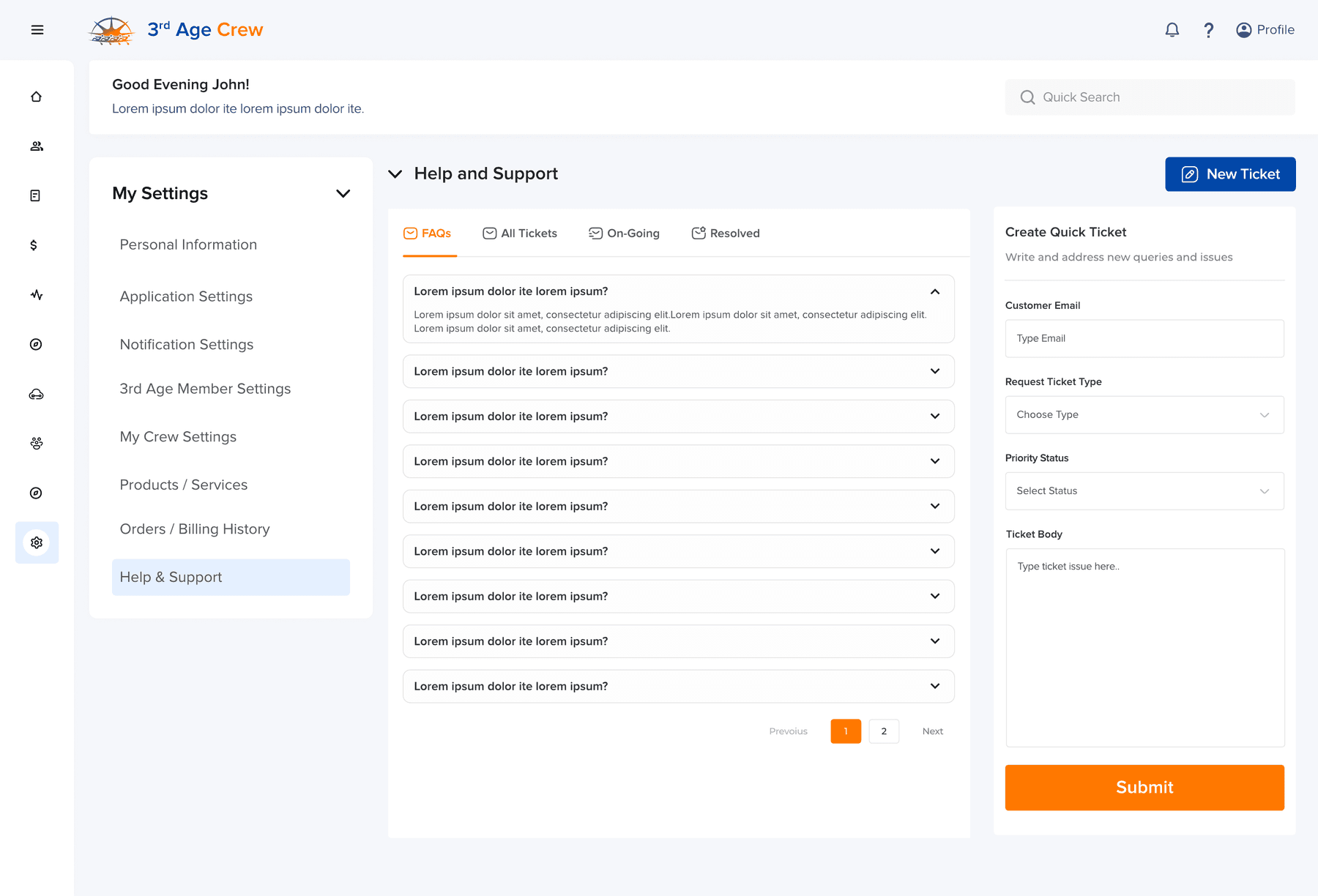The height and width of the screenshot is (896, 1318).
Task: Open the document icon in sidebar
Action: 35,195
